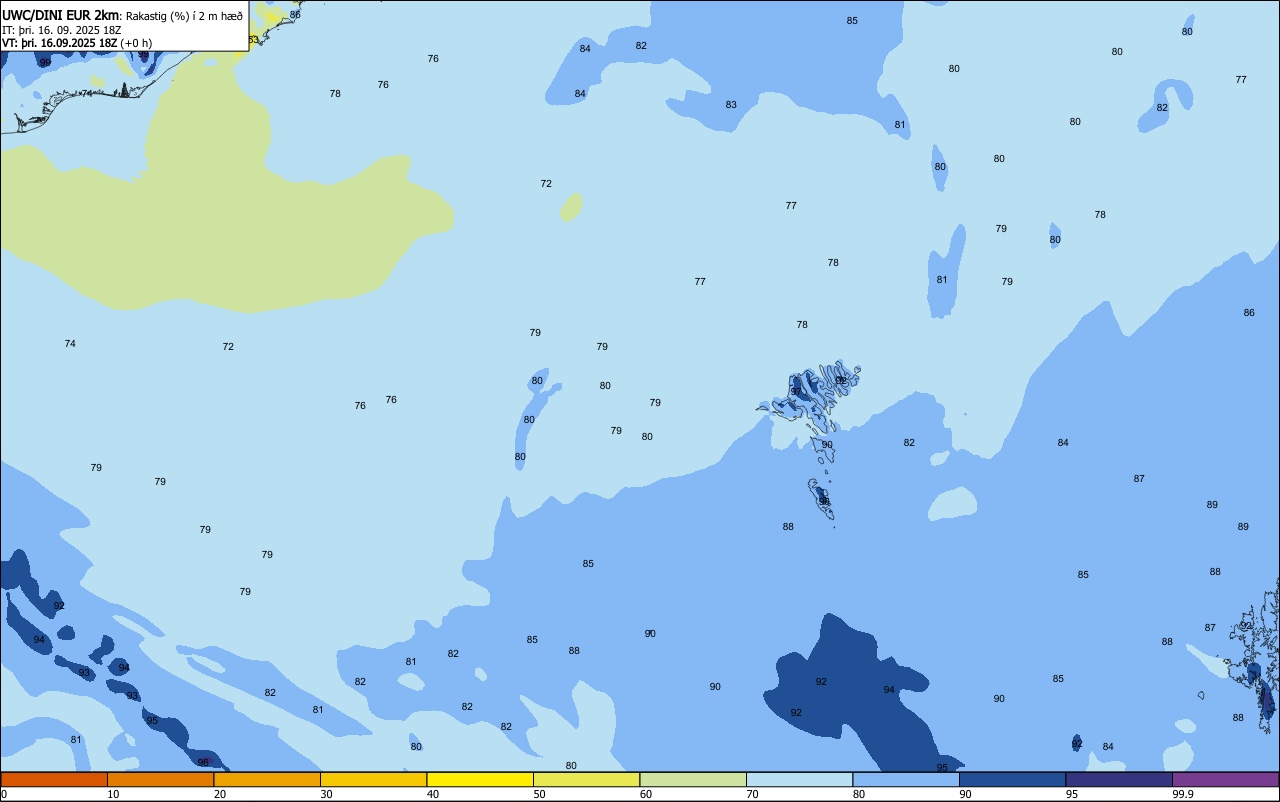The height and width of the screenshot is (802, 1280).
Task: Pick the 50–60 pale yellow legend swatch
Action: coord(586,779)
